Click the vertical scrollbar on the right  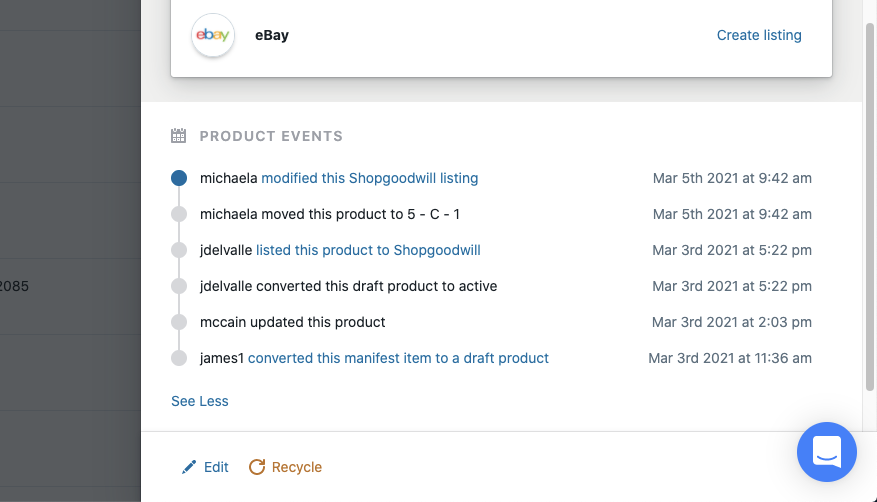pyautogui.click(x=870, y=207)
